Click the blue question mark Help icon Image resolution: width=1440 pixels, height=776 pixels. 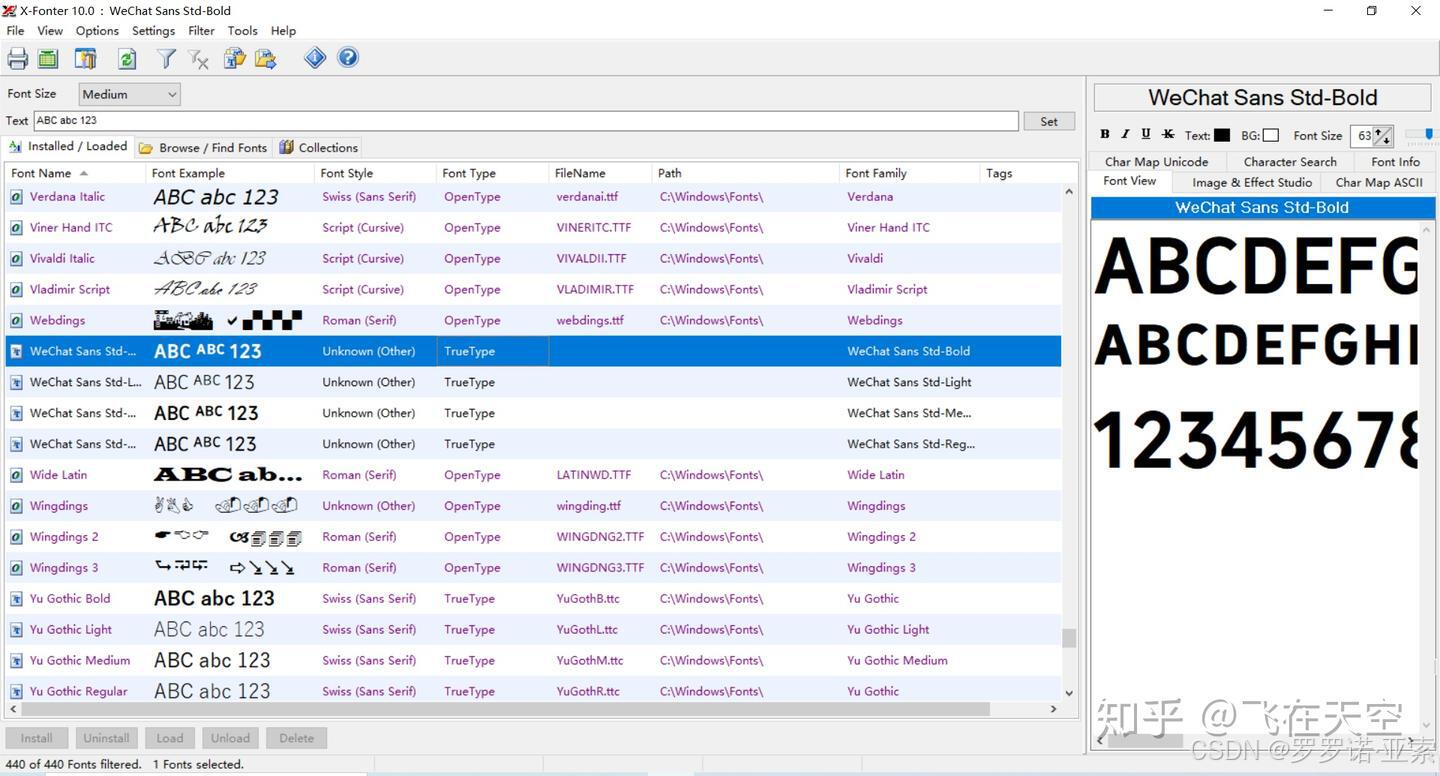click(348, 58)
